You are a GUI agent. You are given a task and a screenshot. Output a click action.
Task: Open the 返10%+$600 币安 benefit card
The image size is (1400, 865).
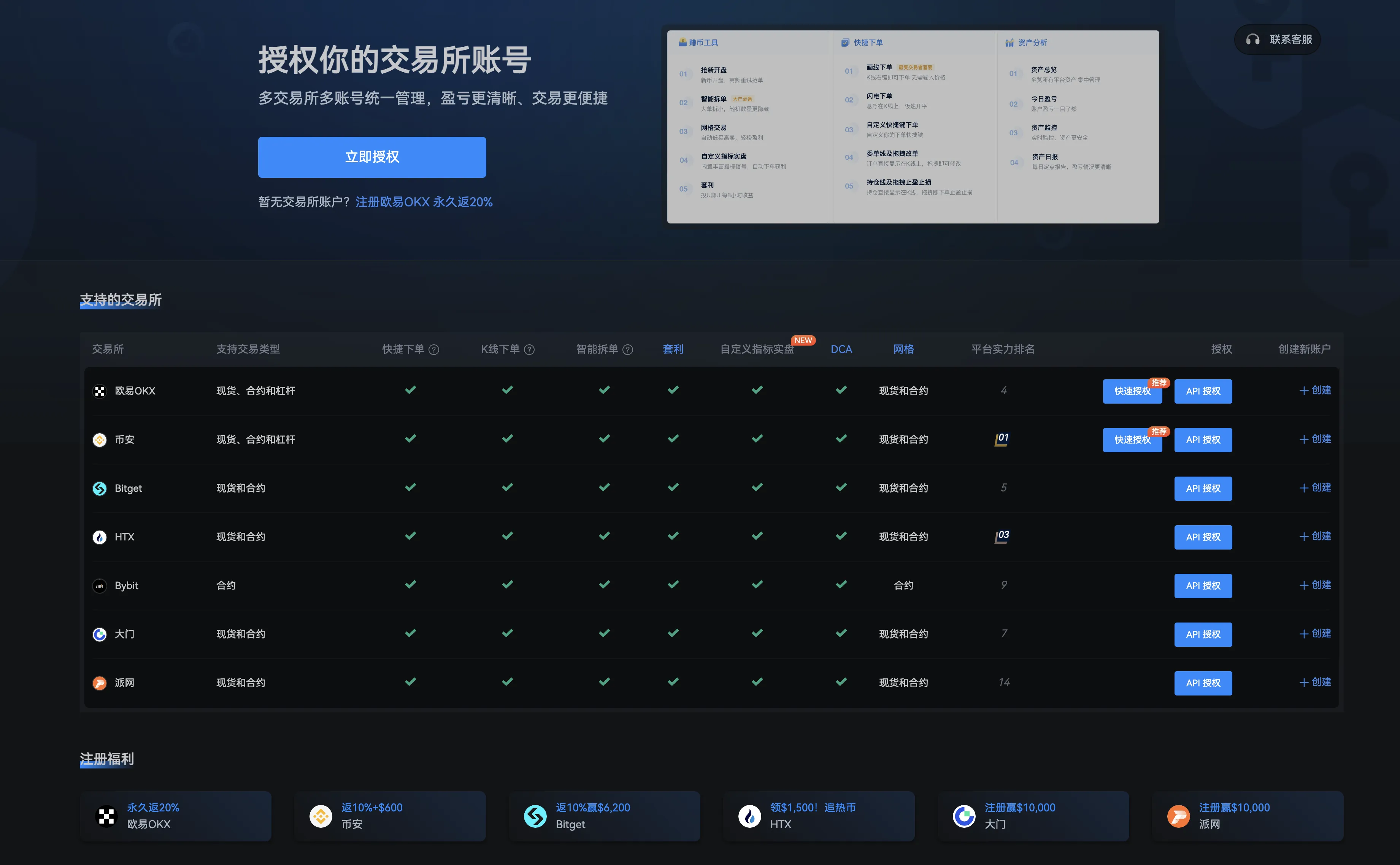coord(390,816)
